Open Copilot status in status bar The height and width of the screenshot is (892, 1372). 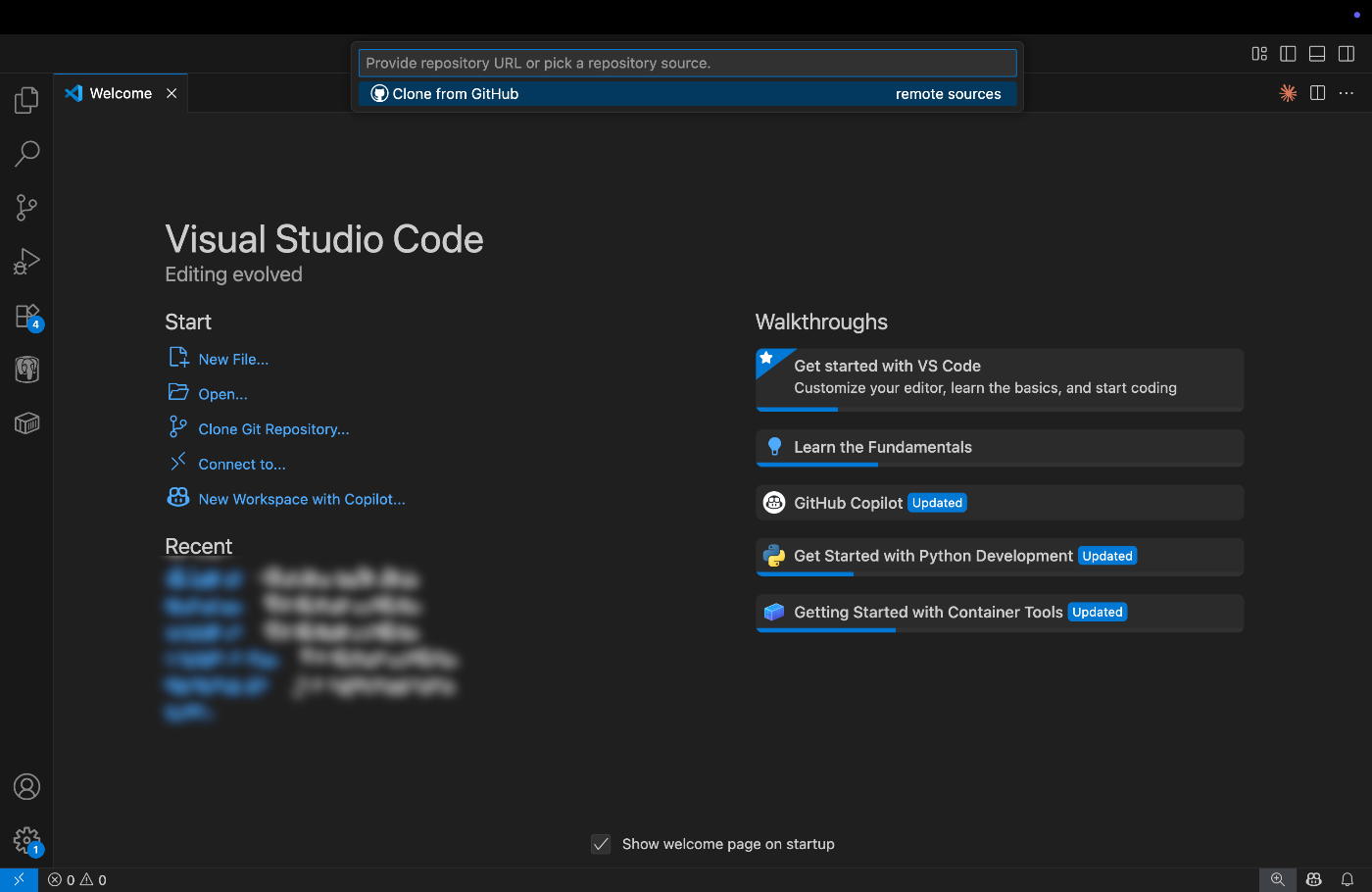tap(1314, 880)
